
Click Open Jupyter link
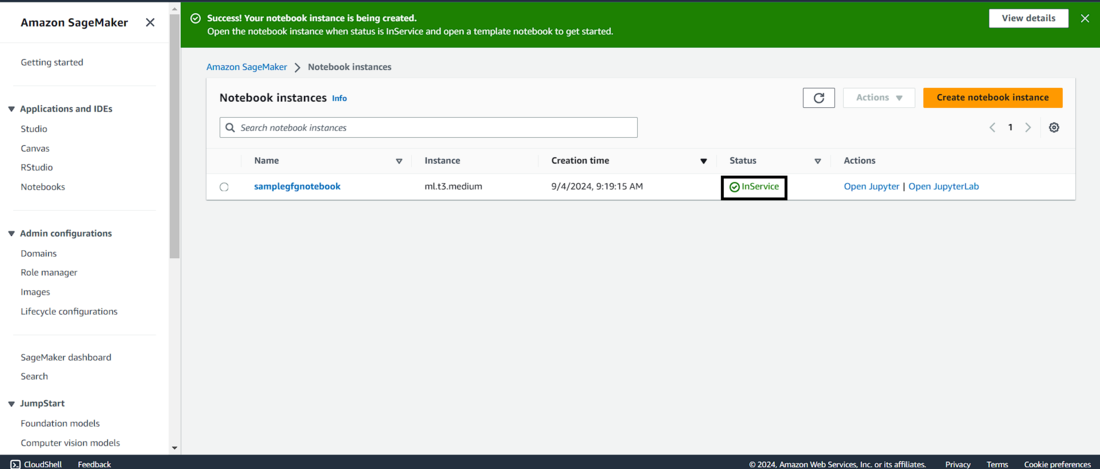[x=871, y=187]
